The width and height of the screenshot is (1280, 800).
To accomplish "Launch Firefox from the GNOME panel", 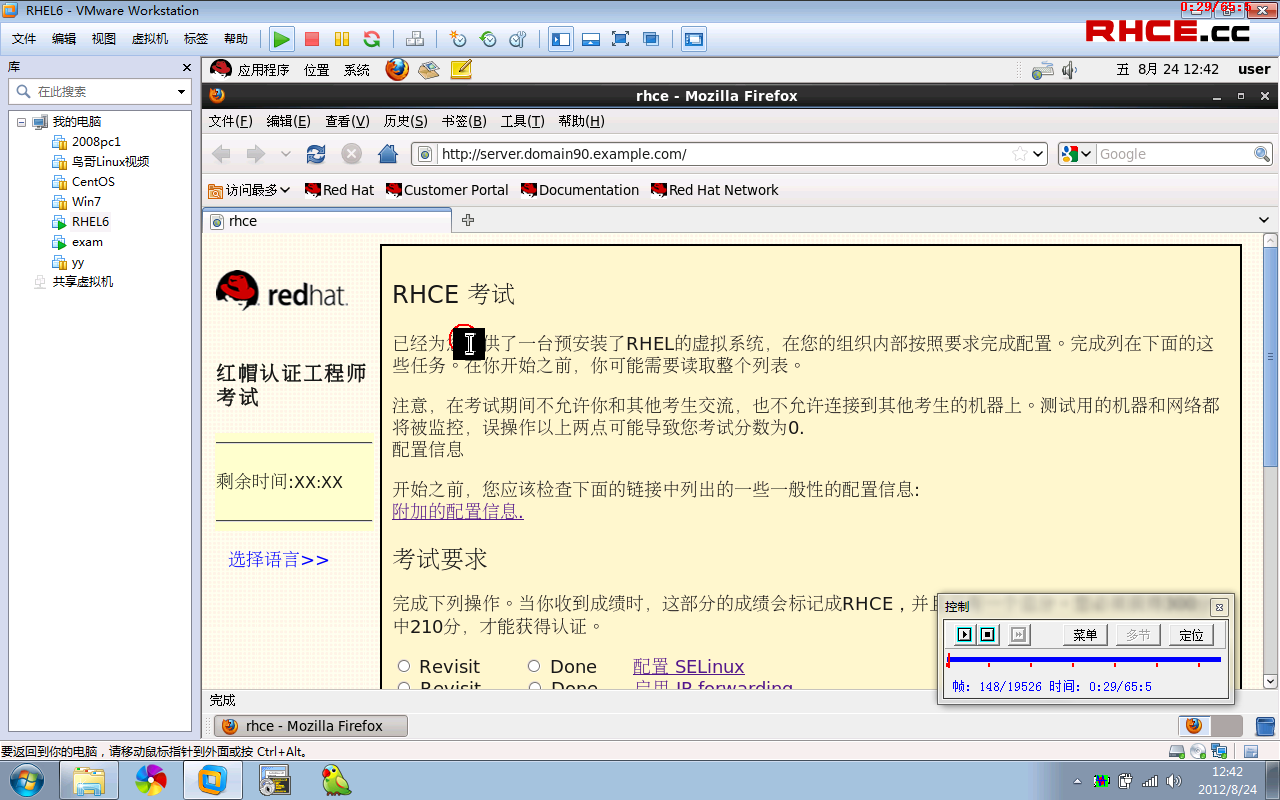I will [x=397, y=69].
